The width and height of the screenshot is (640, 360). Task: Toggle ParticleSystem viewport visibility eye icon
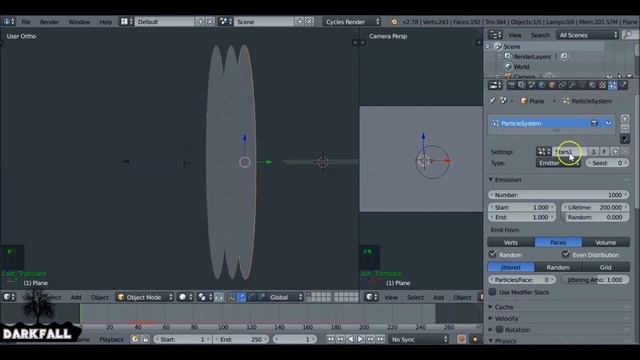pos(609,123)
